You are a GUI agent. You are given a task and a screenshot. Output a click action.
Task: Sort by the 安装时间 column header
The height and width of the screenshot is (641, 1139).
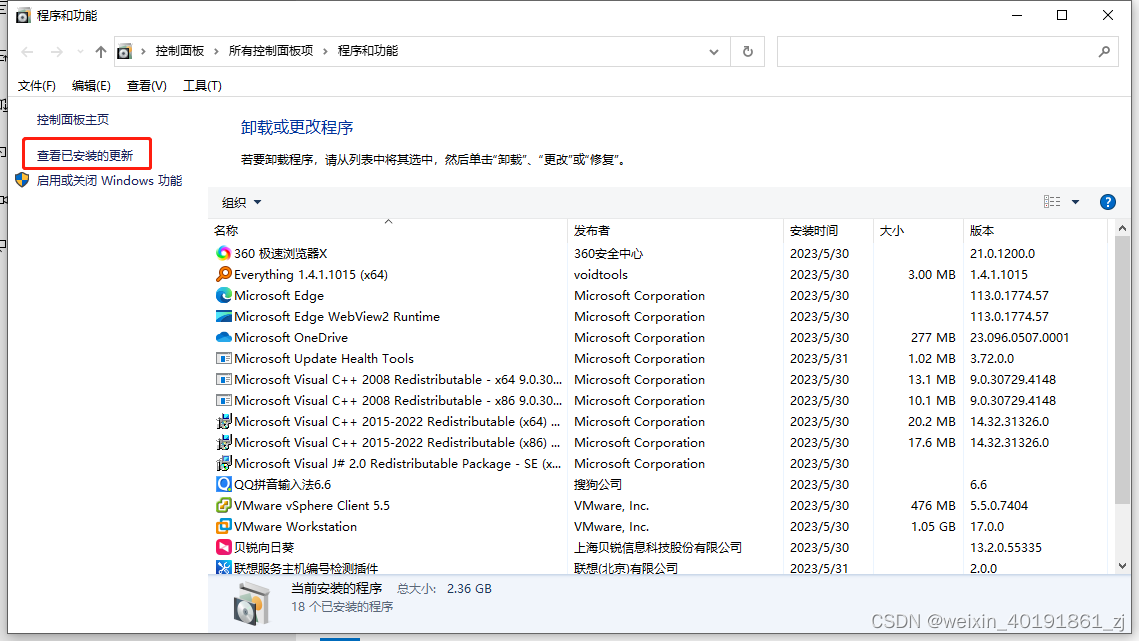(828, 230)
